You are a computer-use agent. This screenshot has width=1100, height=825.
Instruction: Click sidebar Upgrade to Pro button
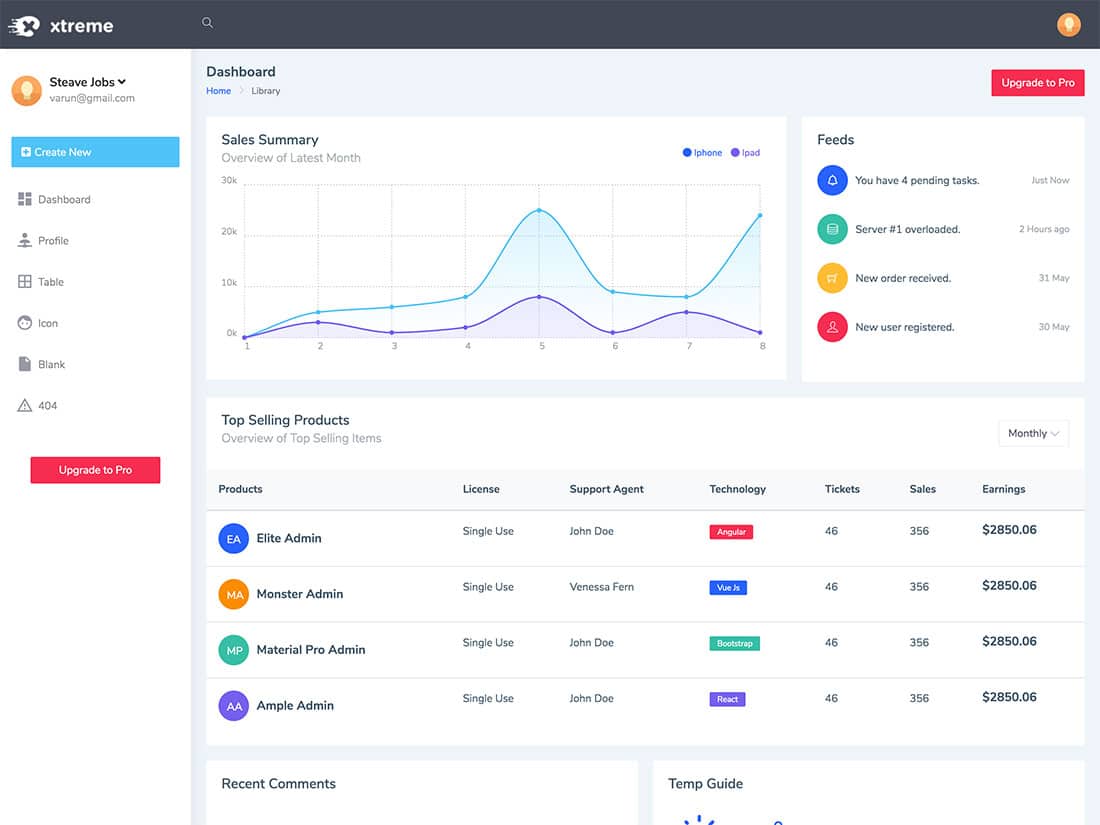(95, 470)
